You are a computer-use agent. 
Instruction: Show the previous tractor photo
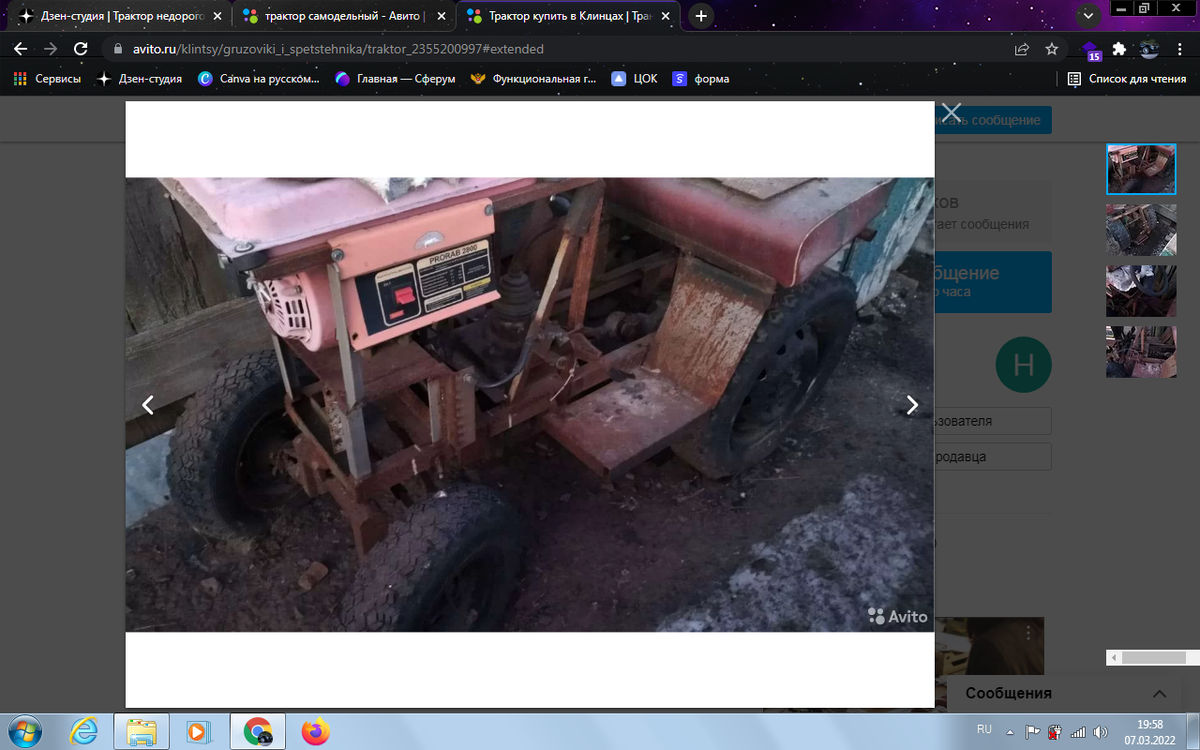coord(148,405)
